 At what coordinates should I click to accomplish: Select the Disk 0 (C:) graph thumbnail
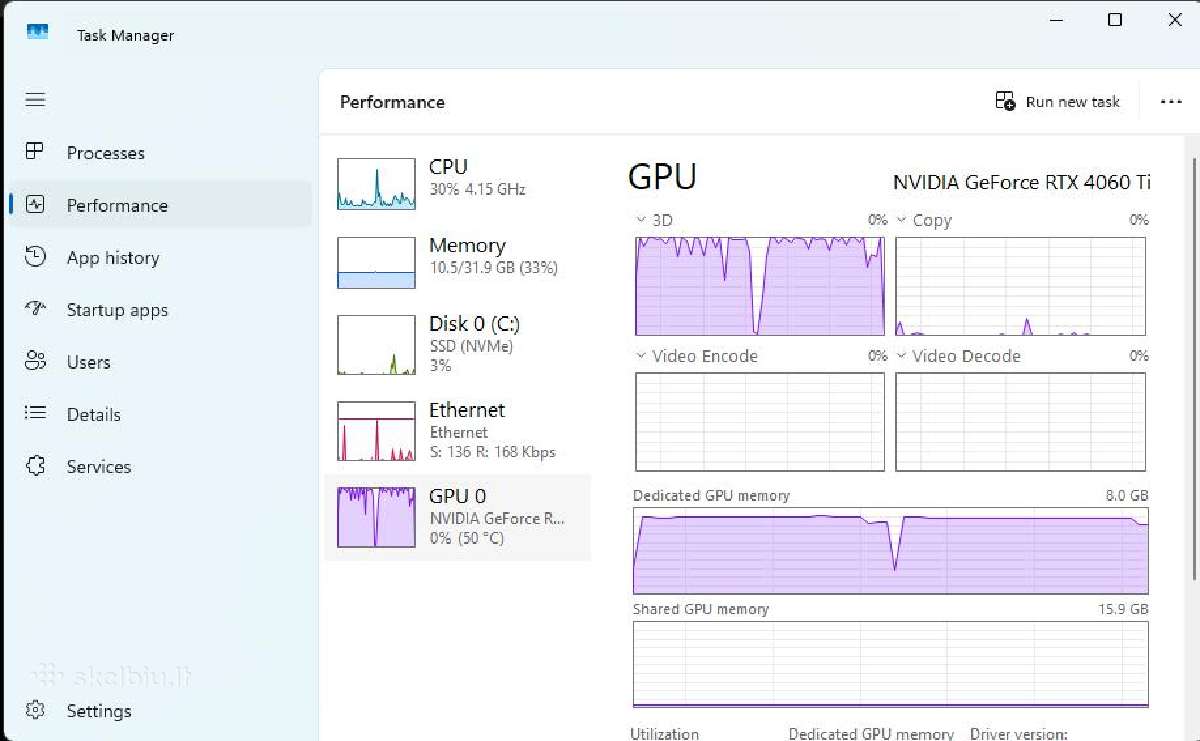tap(377, 345)
